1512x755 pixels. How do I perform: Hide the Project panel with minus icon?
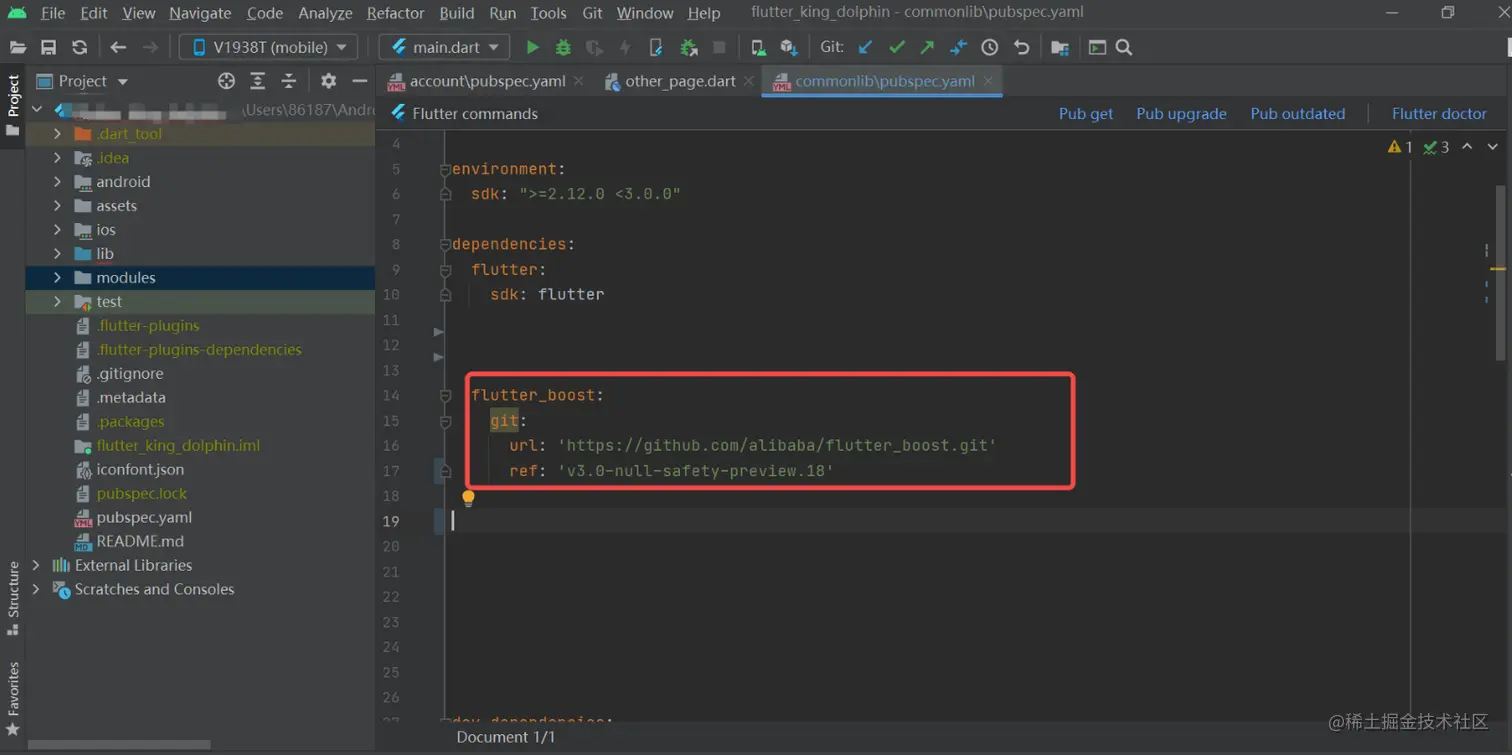359,81
